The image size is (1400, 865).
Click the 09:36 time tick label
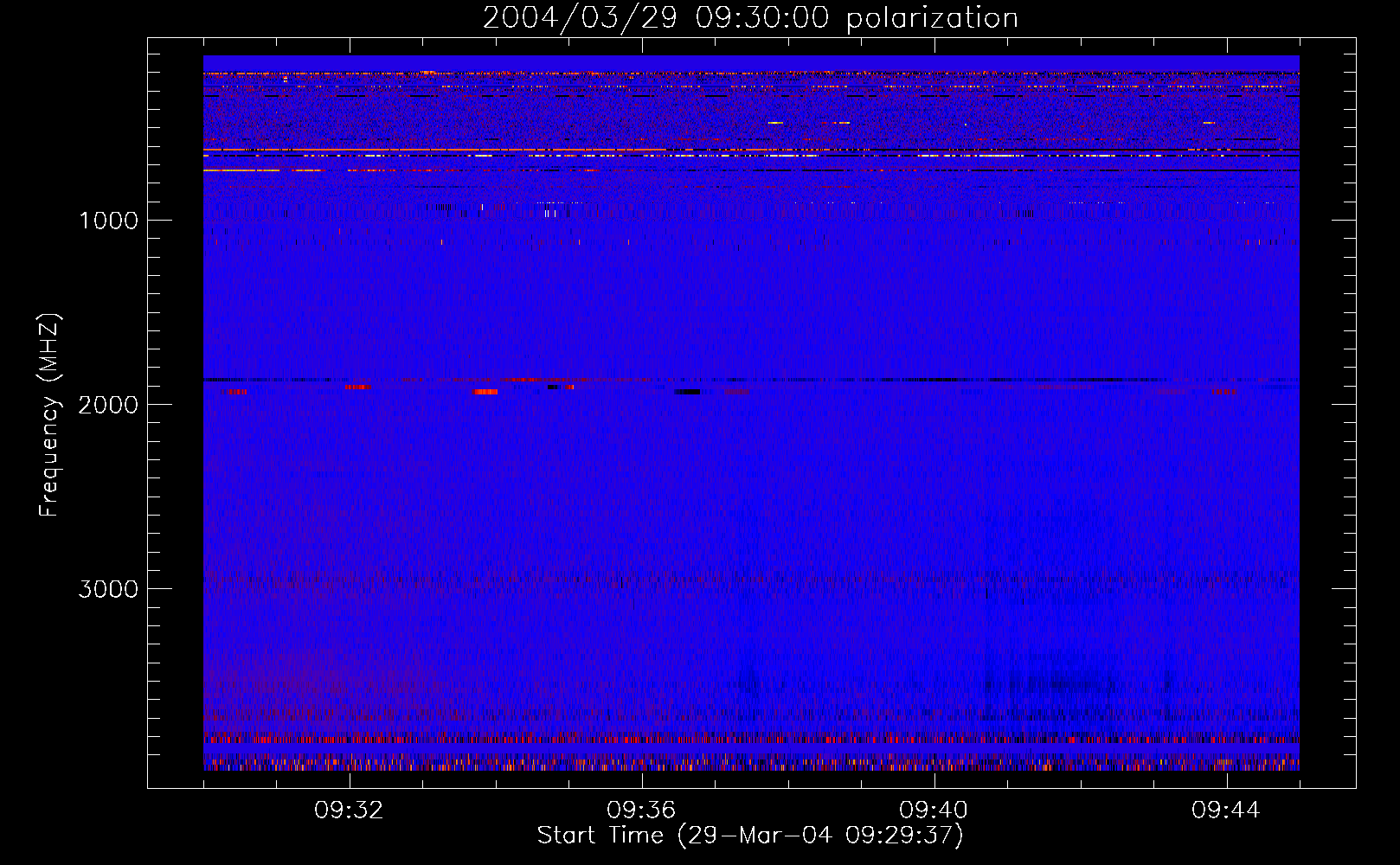[641, 811]
